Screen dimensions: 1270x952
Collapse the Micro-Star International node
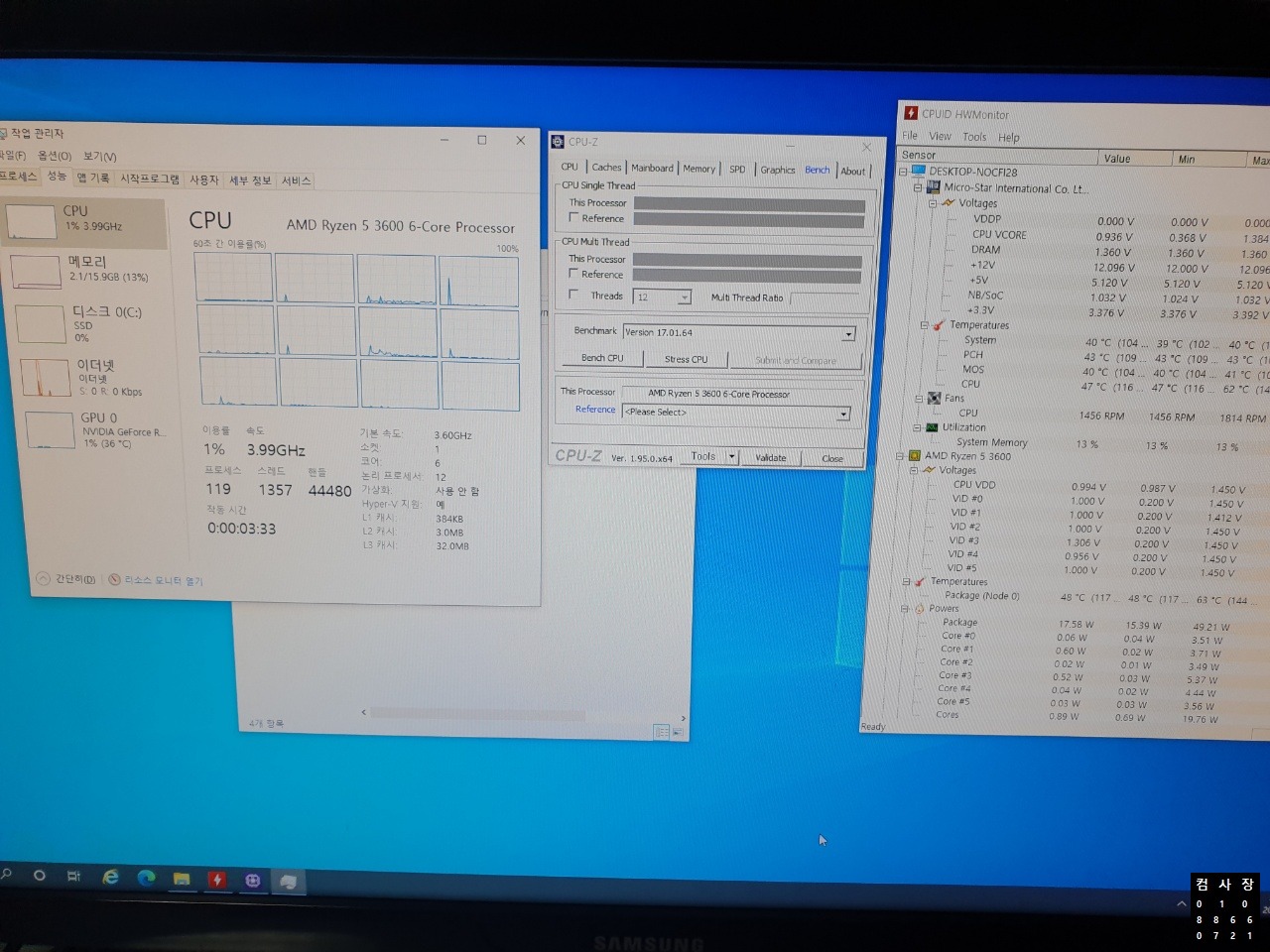(x=917, y=186)
